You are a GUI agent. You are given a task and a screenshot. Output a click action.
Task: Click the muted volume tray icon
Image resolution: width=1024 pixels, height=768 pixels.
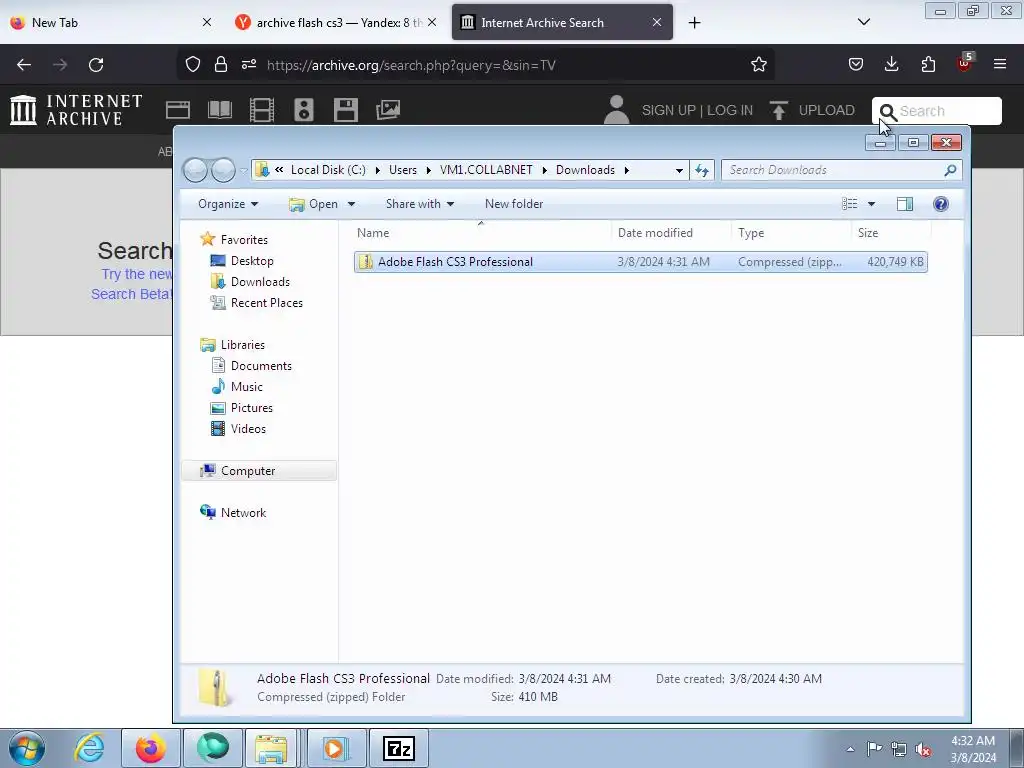[923, 750]
